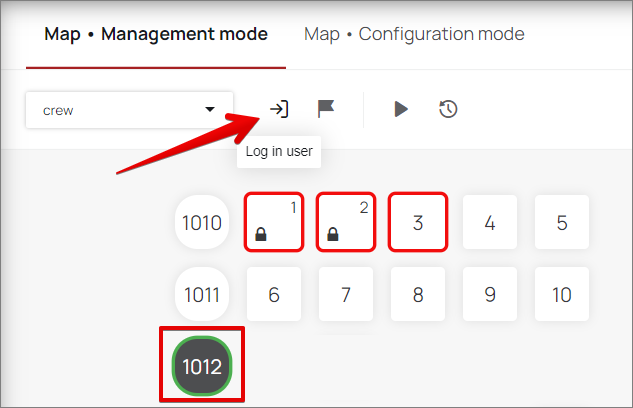The height and width of the screenshot is (408, 633).
Task: Click the flag icon in toolbar
Action: click(x=325, y=109)
